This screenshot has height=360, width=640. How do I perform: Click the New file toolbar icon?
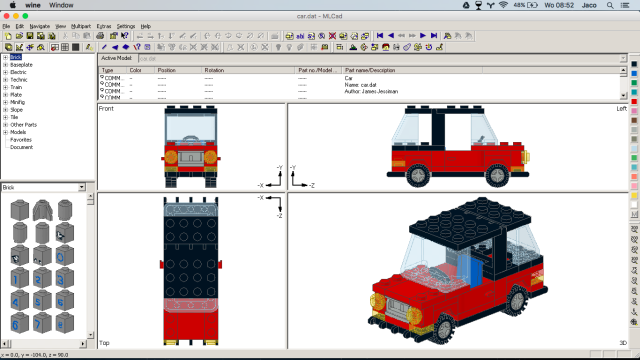8,36
